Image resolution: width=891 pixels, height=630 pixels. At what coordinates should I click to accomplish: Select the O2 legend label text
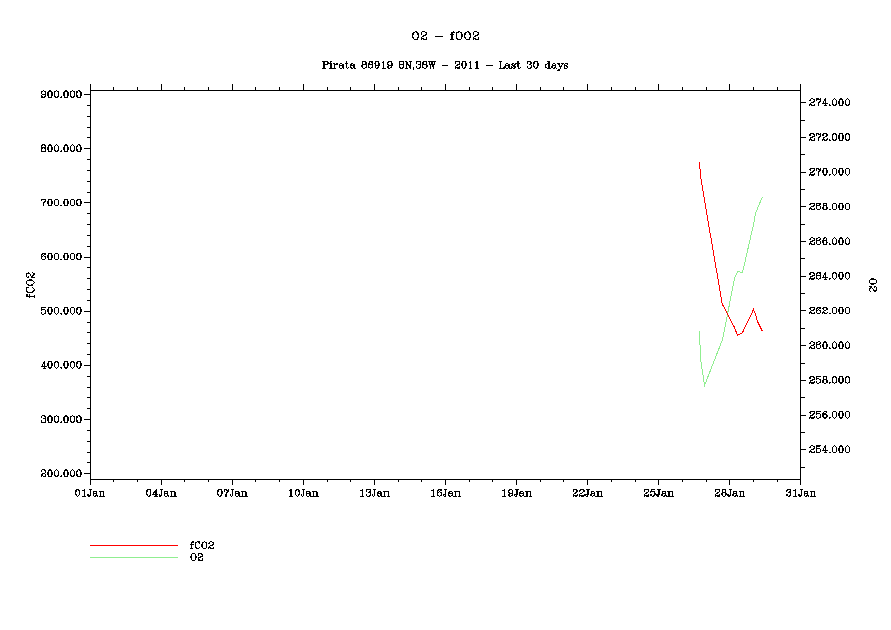click(197, 557)
